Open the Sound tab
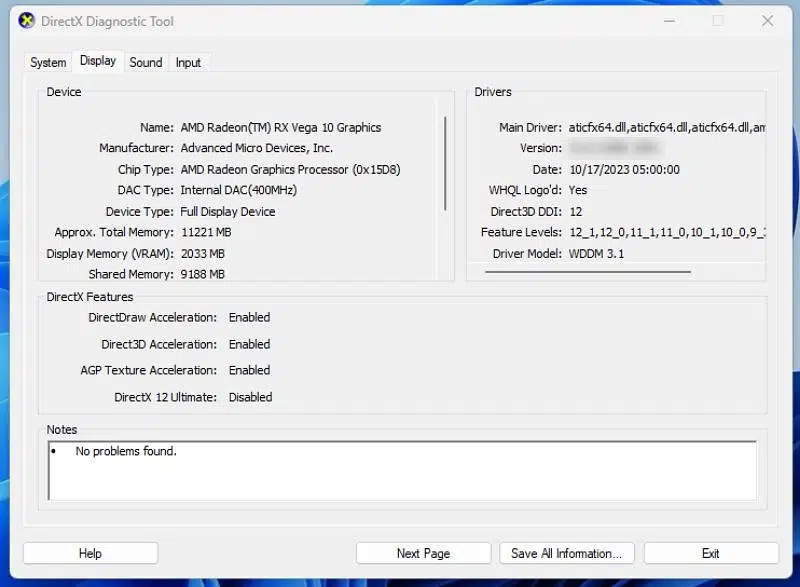The image size is (800, 587). (146, 62)
